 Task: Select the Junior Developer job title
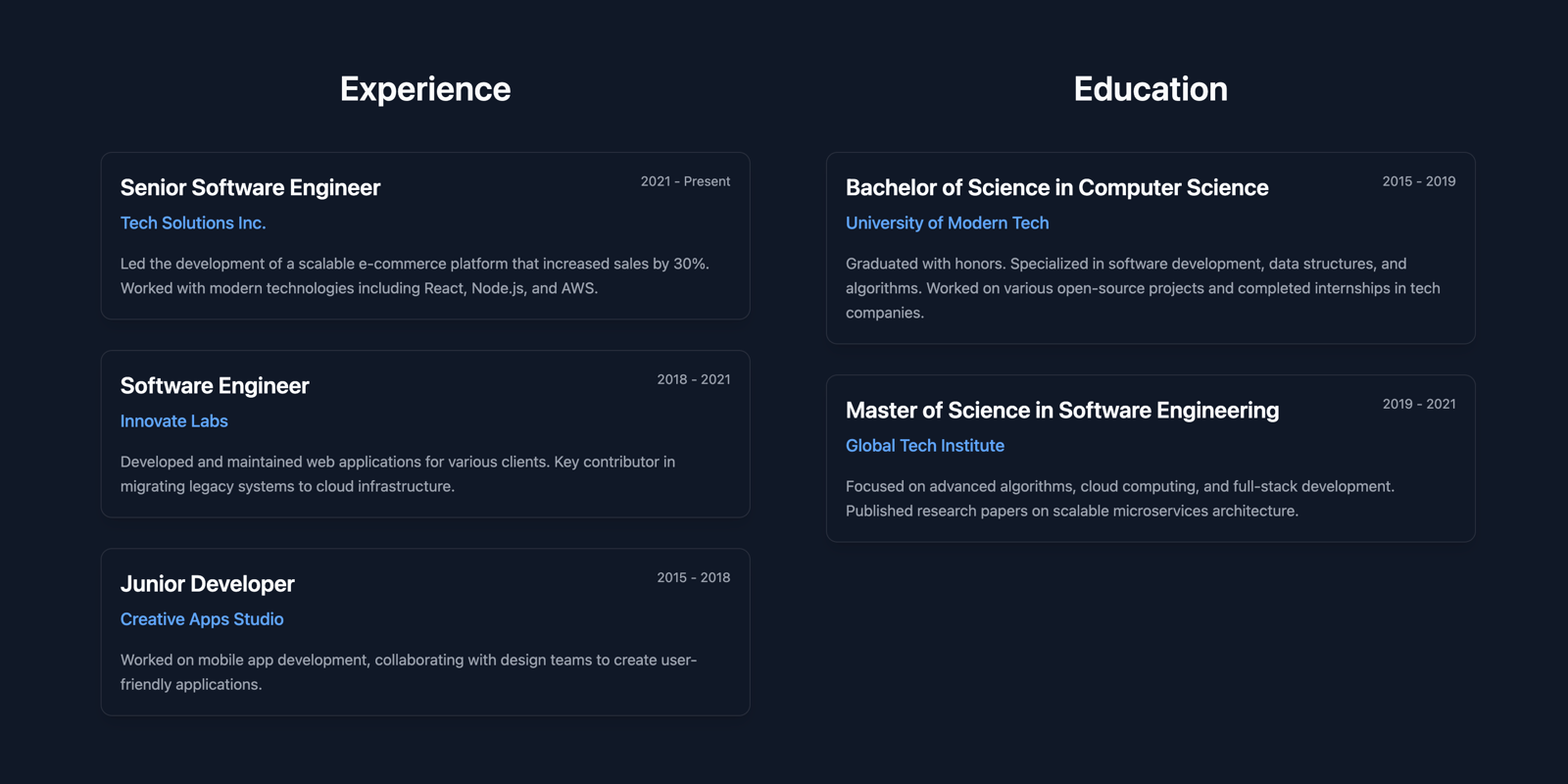click(x=208, y=583)
